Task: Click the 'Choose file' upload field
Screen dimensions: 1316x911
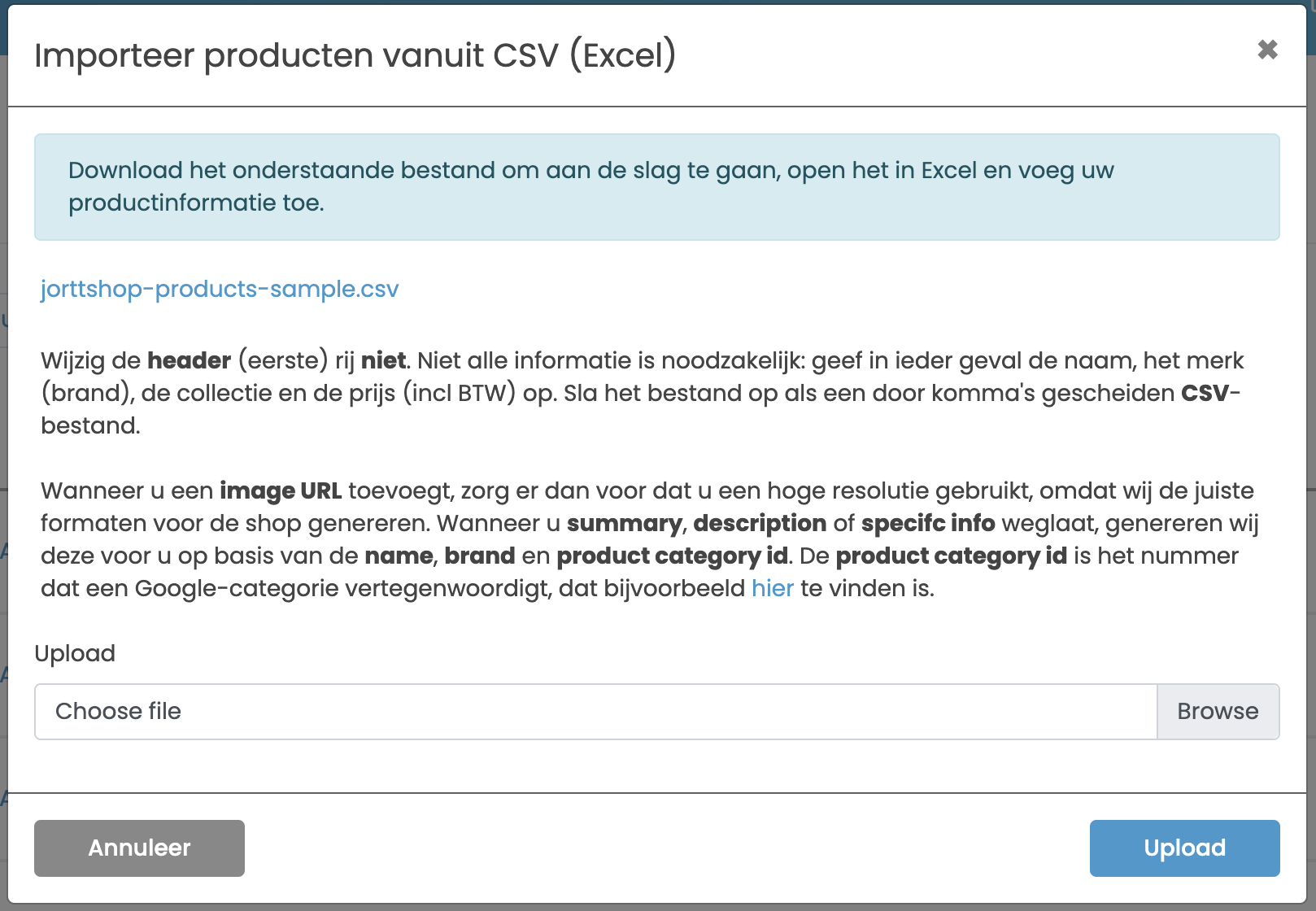Action: 595,712
